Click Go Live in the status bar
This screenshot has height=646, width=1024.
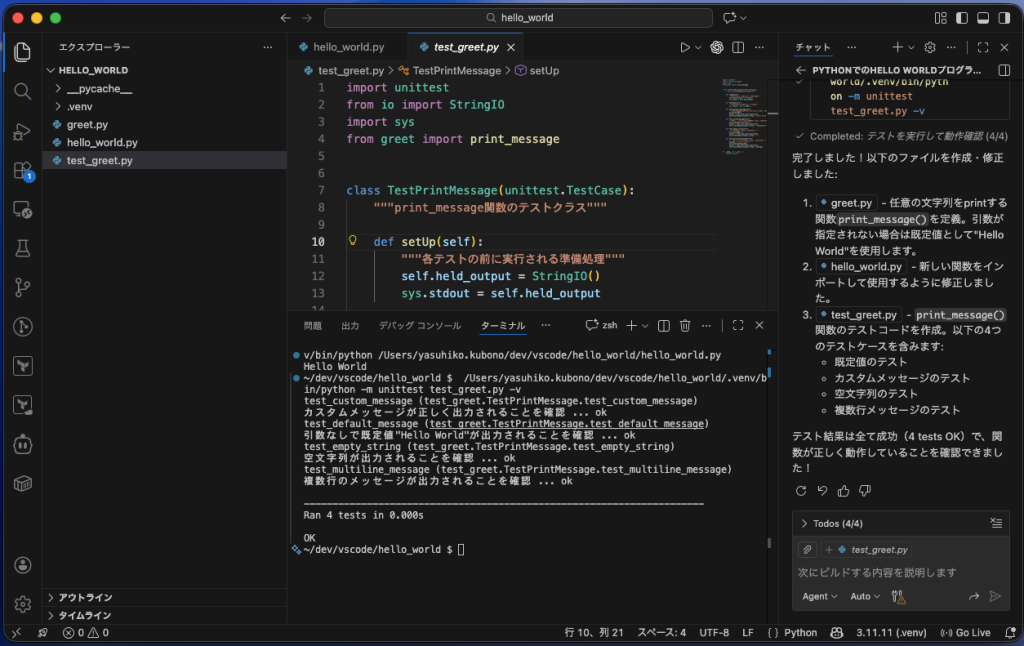pos(966,633)
